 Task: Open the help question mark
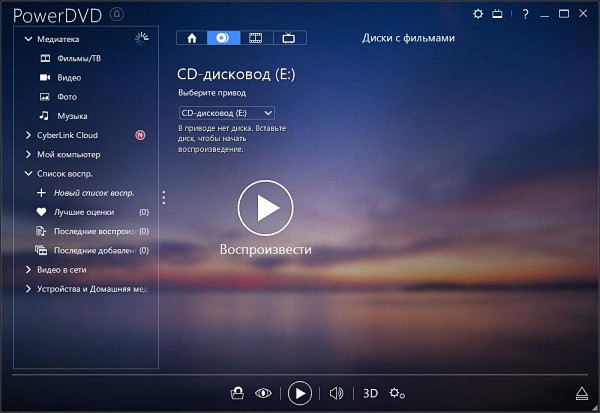pos(526,14)
